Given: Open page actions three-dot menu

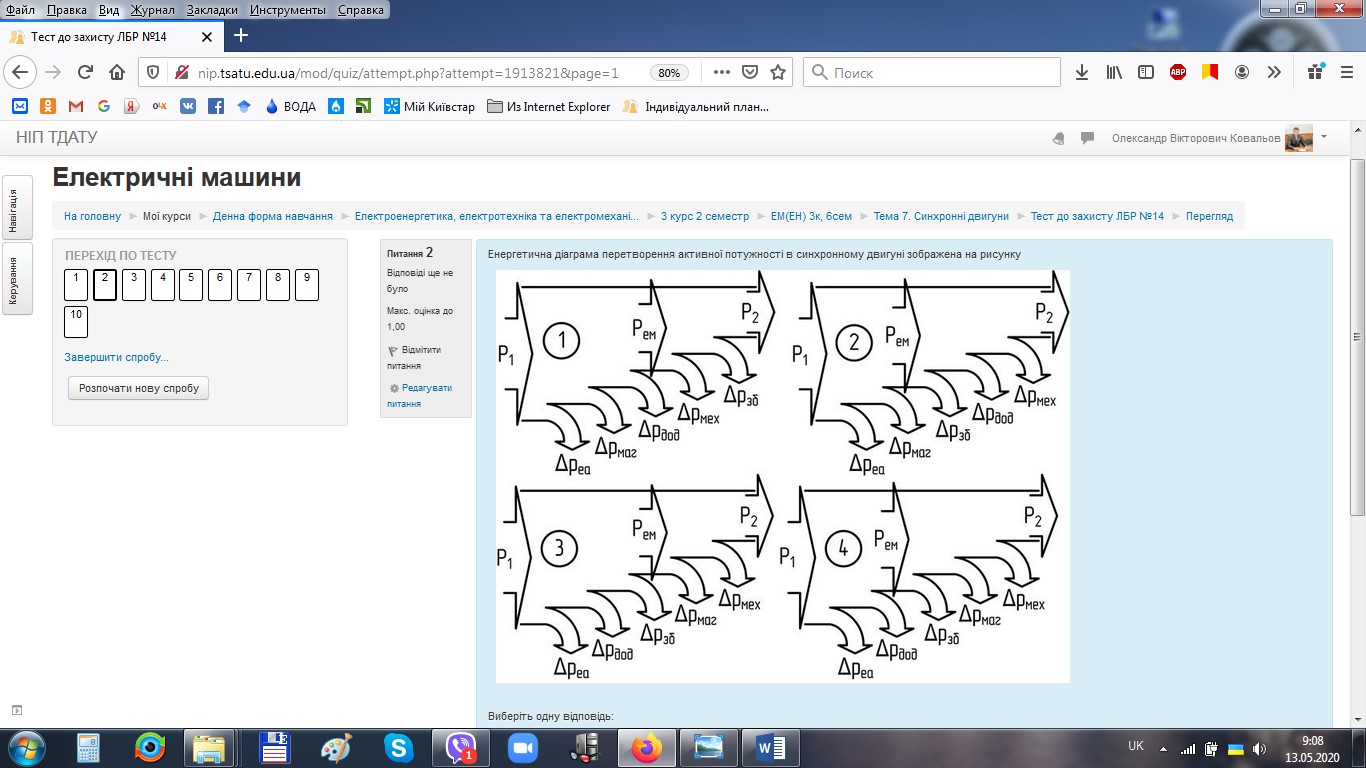Looking at the screenshot, I should point(722,73).
